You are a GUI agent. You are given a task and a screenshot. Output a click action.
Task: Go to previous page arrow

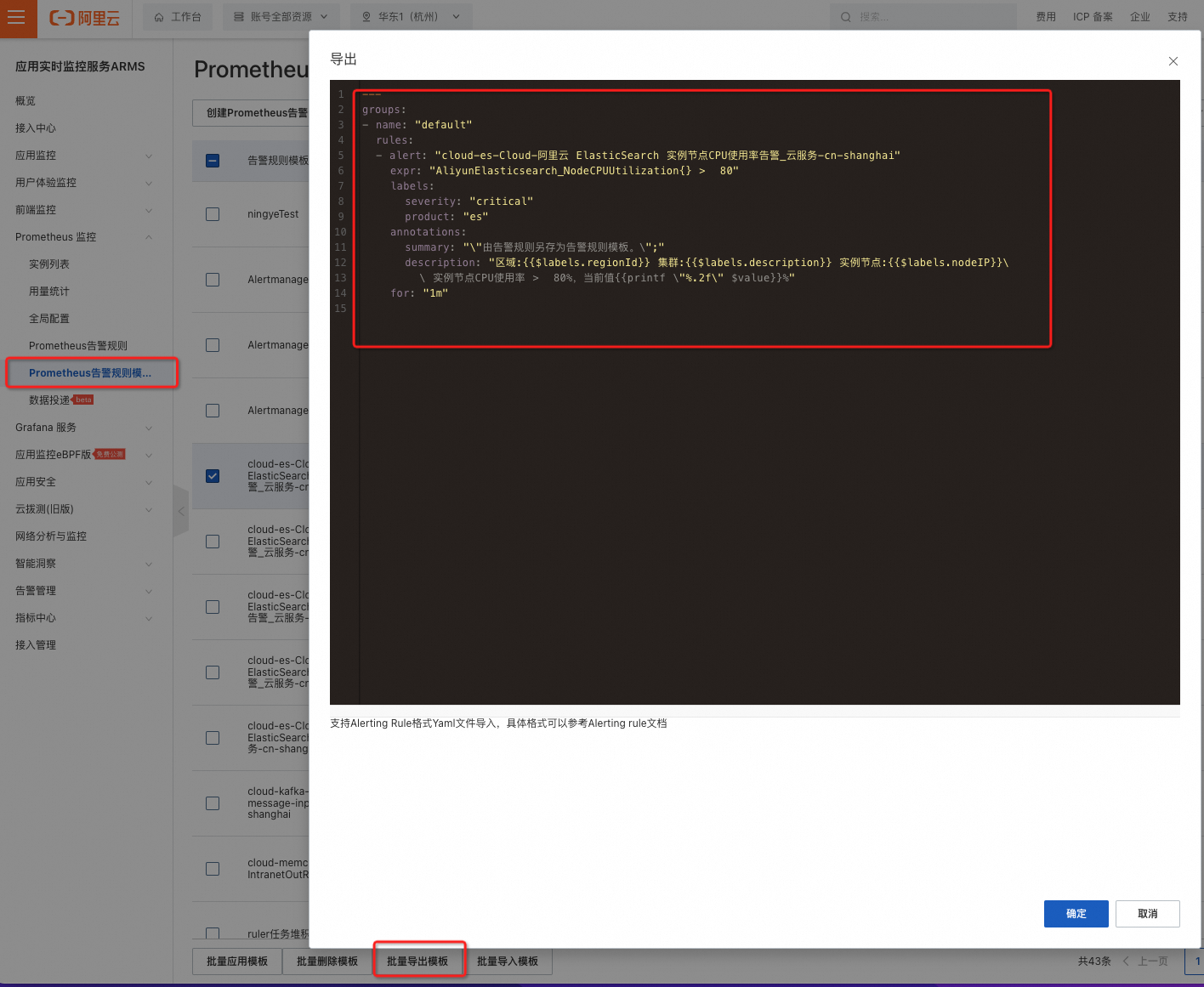point(1126,961)
